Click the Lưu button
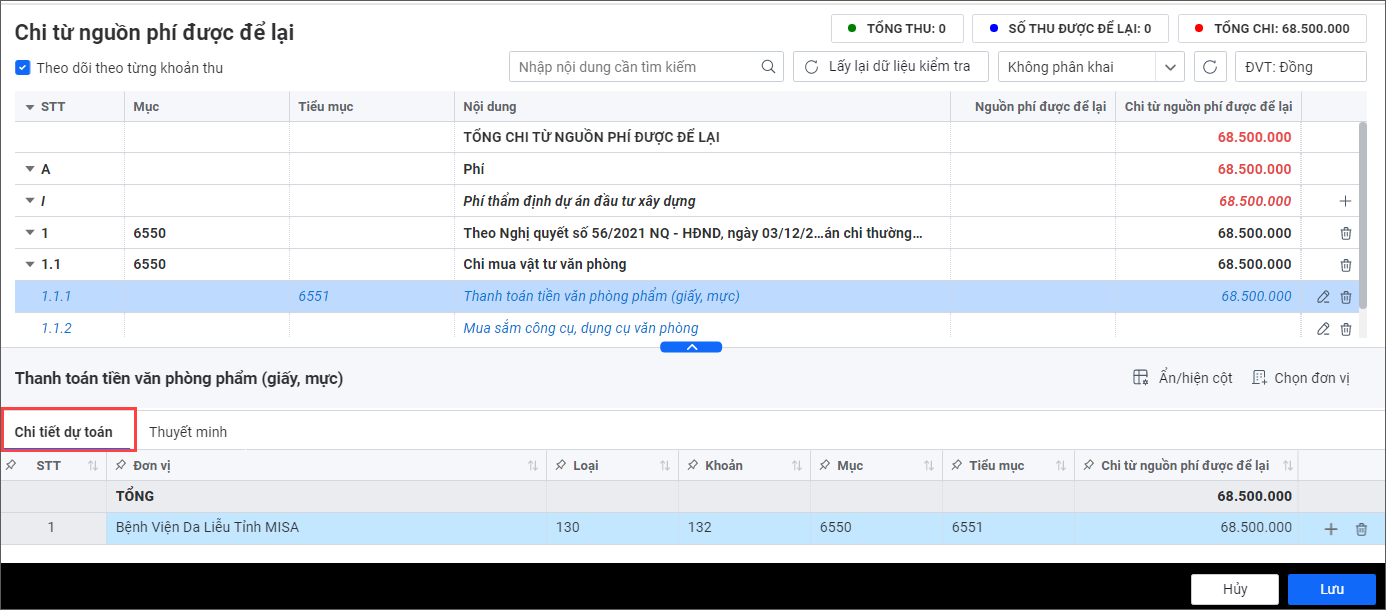Image resolution: width=1386 pixels, height=610 pixels. pyautogui.click(x=1331, y=589)
